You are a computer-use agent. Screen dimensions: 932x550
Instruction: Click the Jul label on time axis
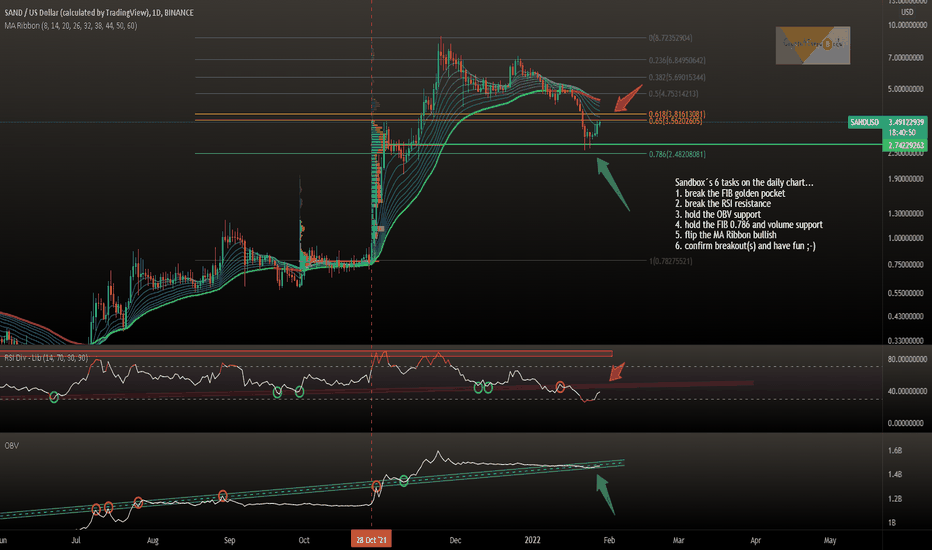76,540
